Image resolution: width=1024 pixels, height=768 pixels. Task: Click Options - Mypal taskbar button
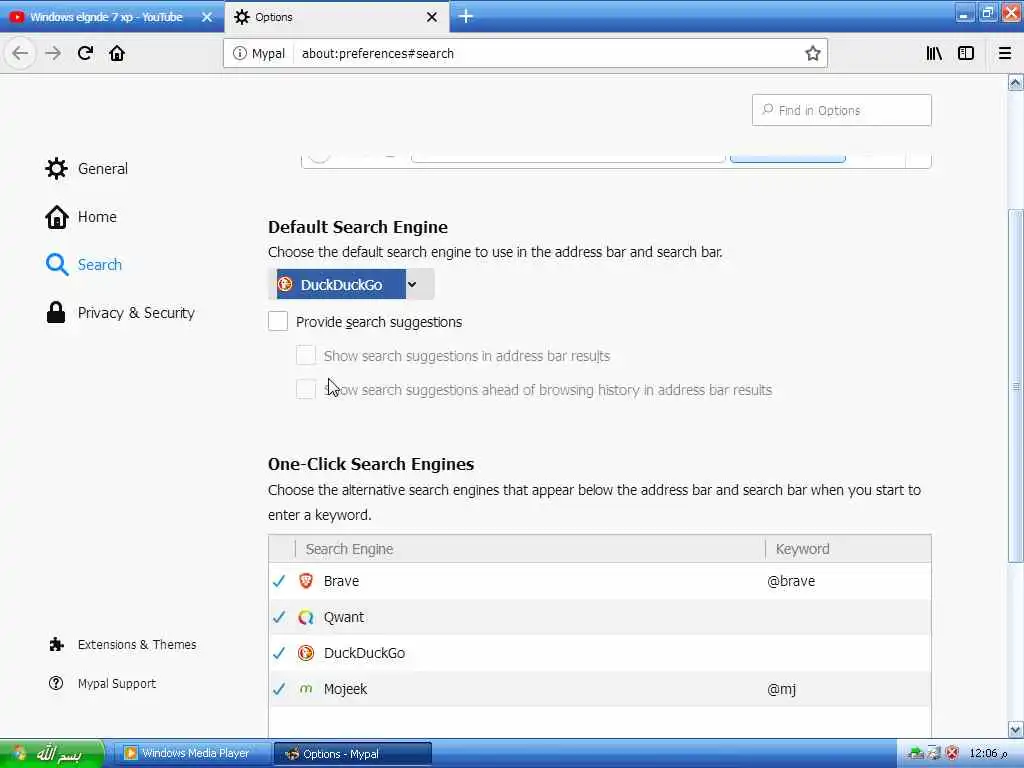tap(353, 754)
